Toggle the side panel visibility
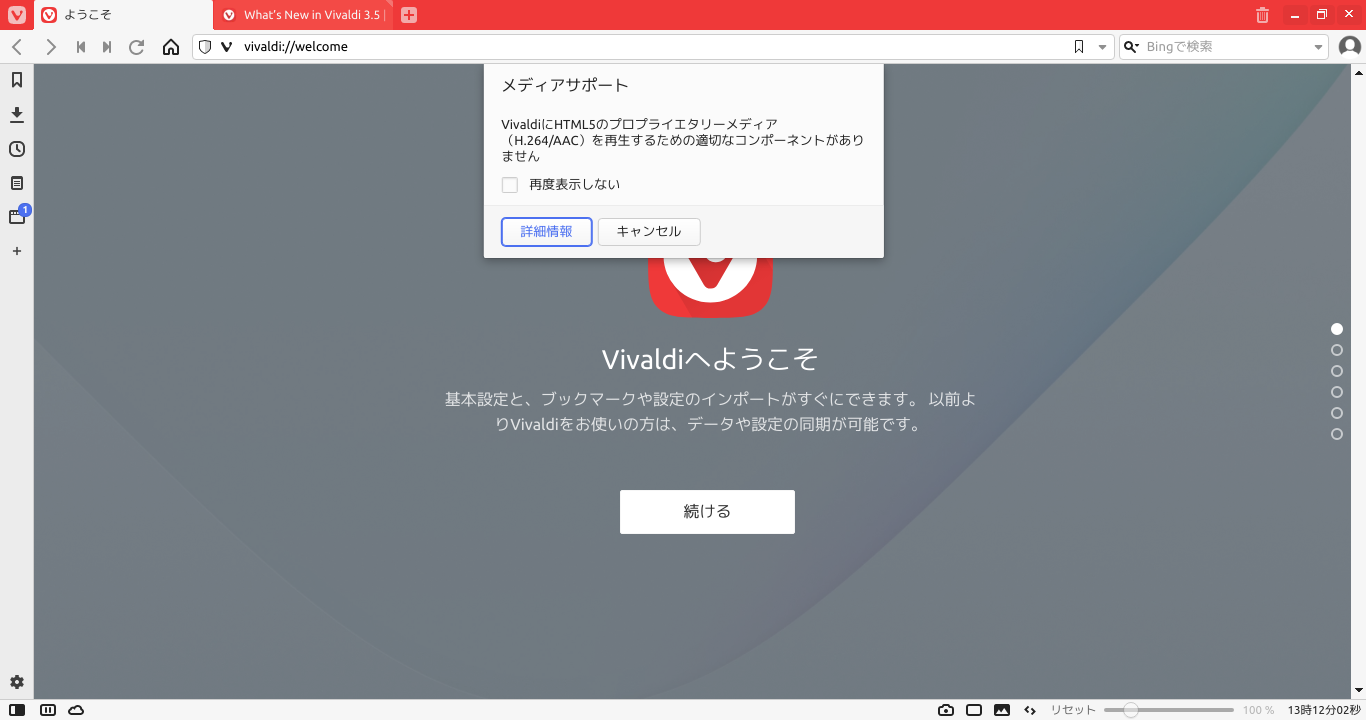This screenshot has height=720, width=1366. tap(17, 710)
